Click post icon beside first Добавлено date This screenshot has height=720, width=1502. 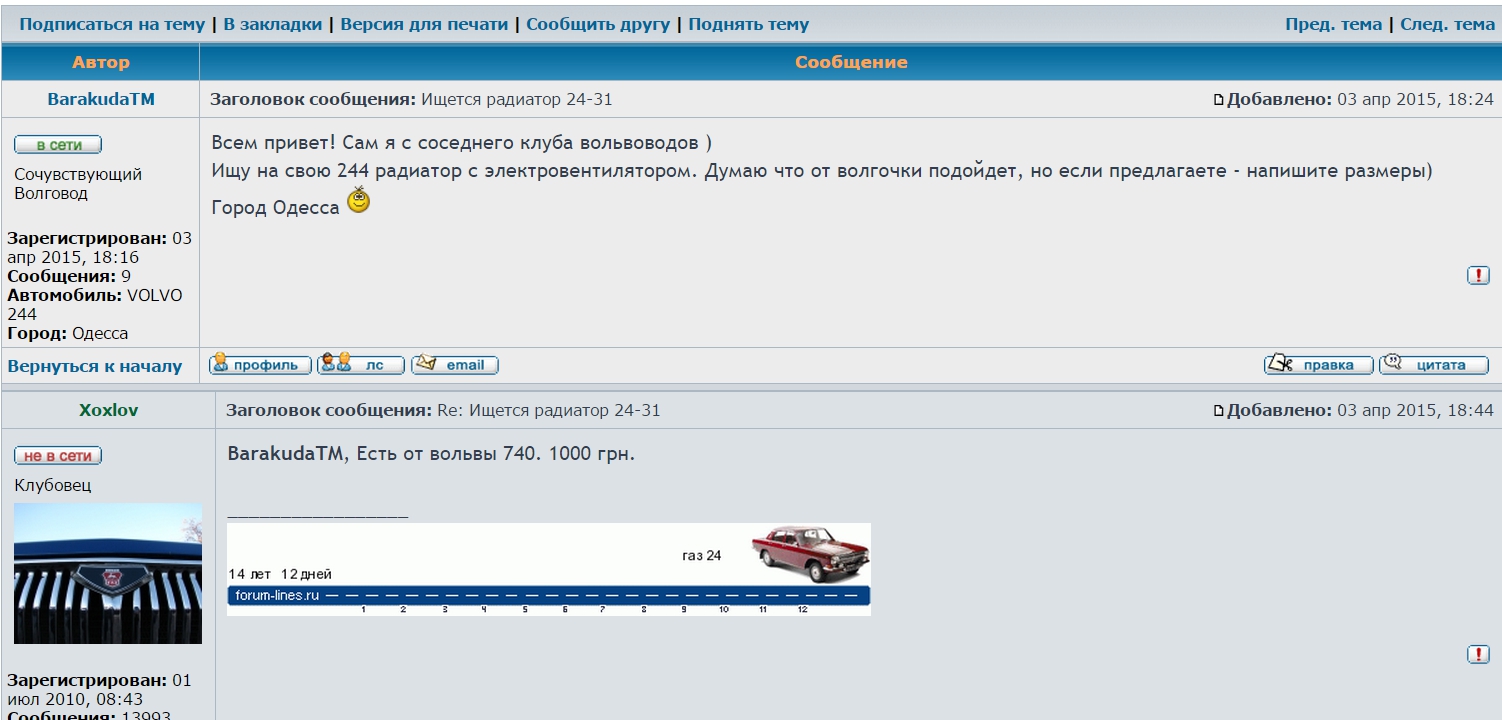pyautogui.click(x=1218, y=100)
